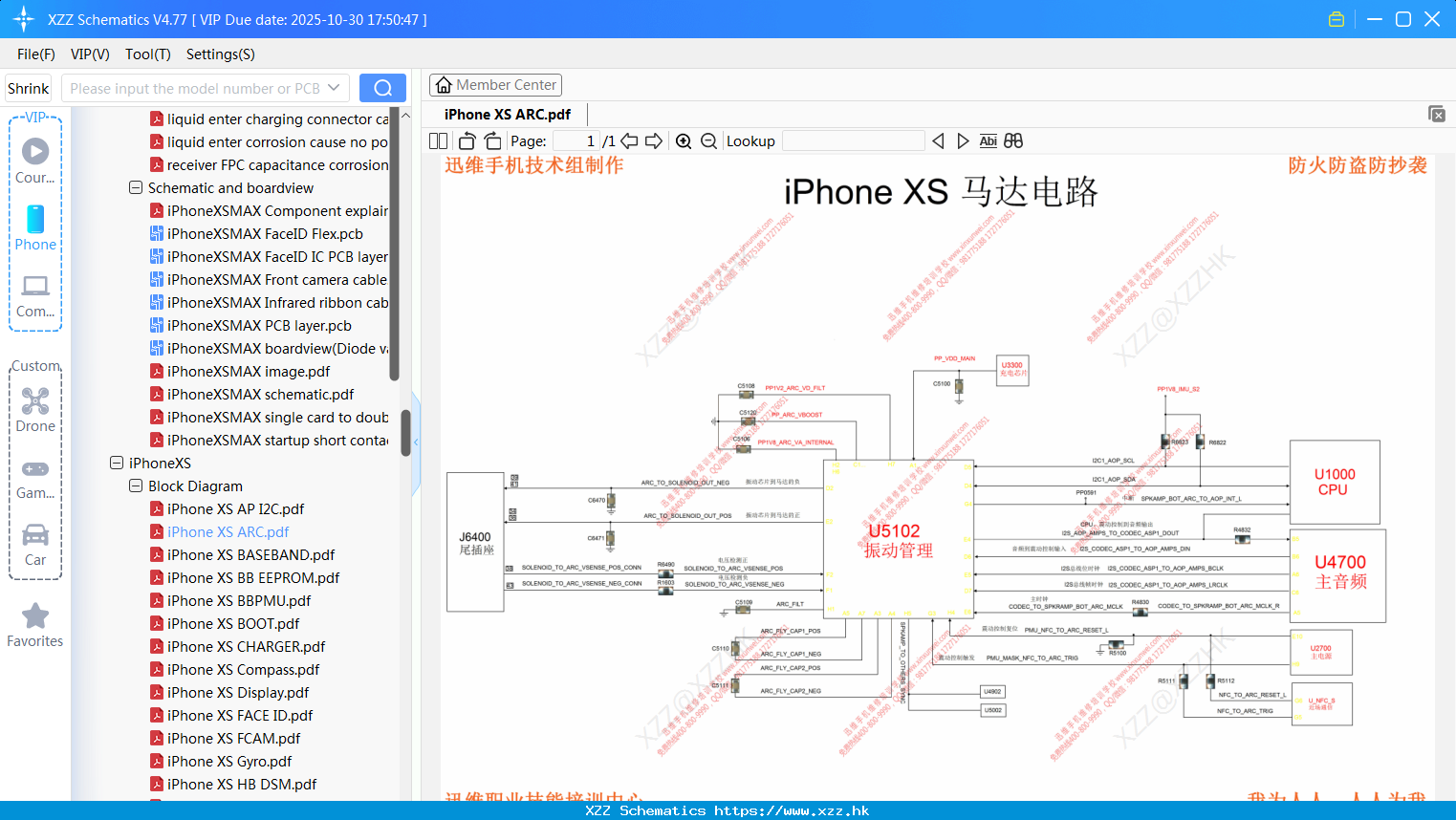Screen dimensions: 1456x820
Task: Open iPhone XS BASEBAND.pdf
Action: point(250,554)
